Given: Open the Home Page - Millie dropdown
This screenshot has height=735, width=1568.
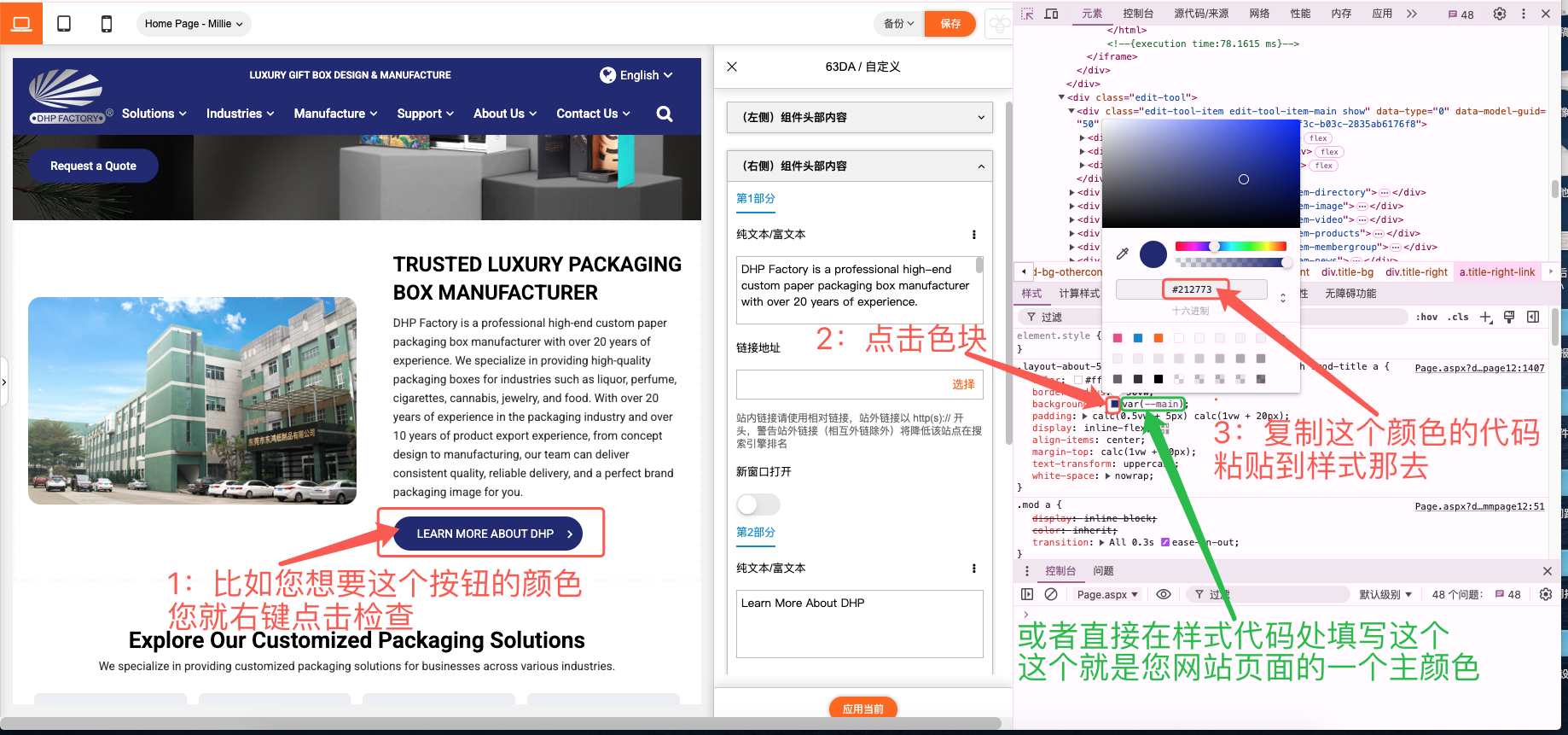Looking at the screenshot, I should pyautogui.click(x=194, y=24).
